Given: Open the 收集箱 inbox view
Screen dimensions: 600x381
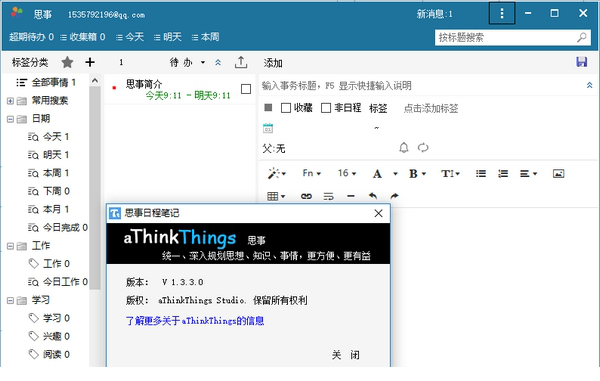Looking at the screenshot, I should [x=83, y=37].
